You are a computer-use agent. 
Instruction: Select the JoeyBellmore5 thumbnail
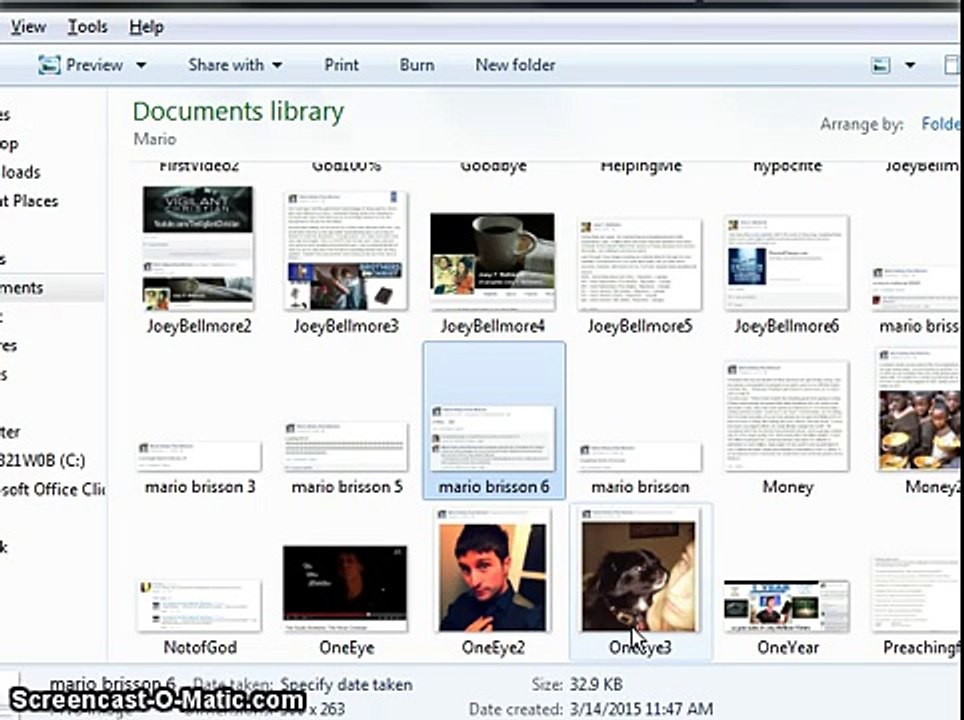pos(639,264)
